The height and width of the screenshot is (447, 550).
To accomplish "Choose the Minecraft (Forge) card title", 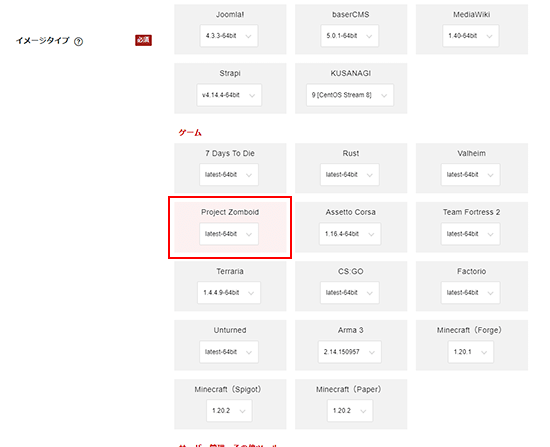I will point(469,330).
